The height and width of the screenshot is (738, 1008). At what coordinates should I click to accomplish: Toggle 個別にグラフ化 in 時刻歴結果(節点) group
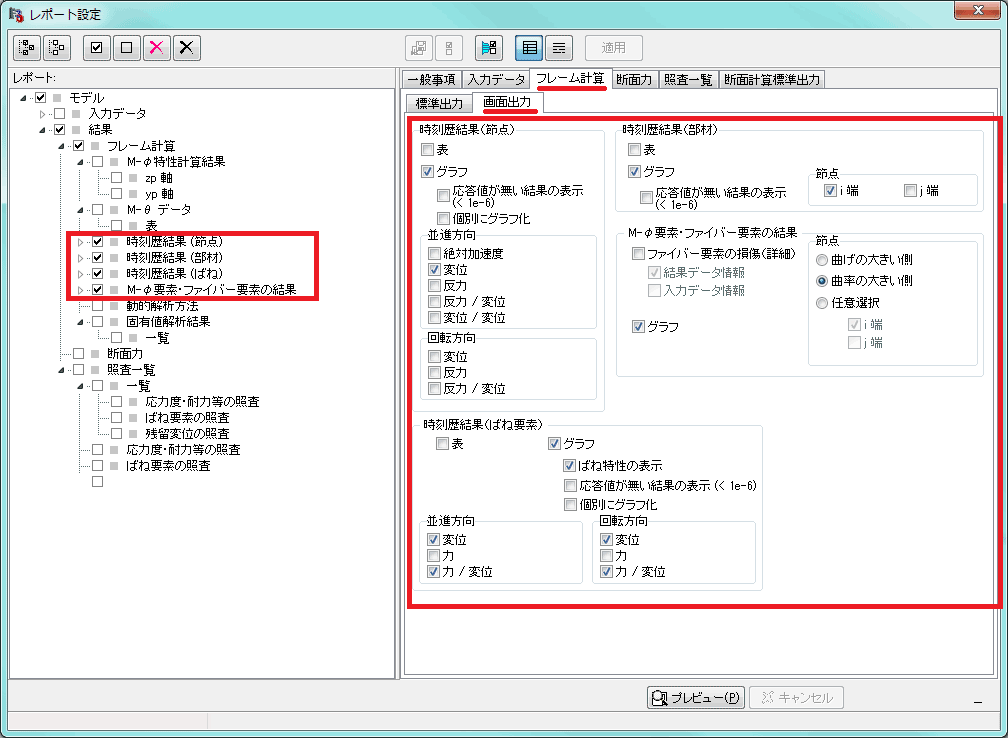(x=443, y=219)
